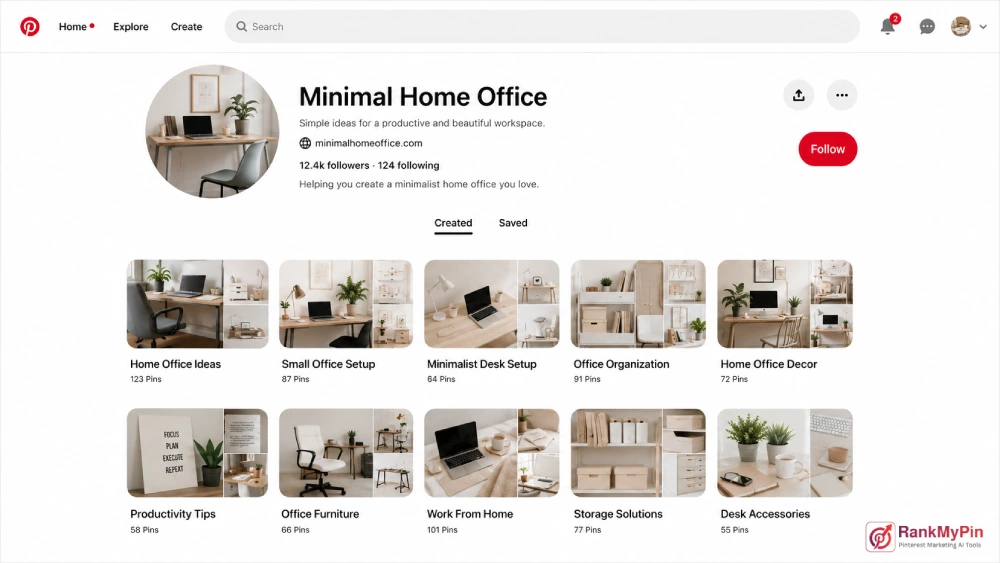Switch to the Created tab
Image resolution: width=1000 pixels, height=563 pixels.
453,223
